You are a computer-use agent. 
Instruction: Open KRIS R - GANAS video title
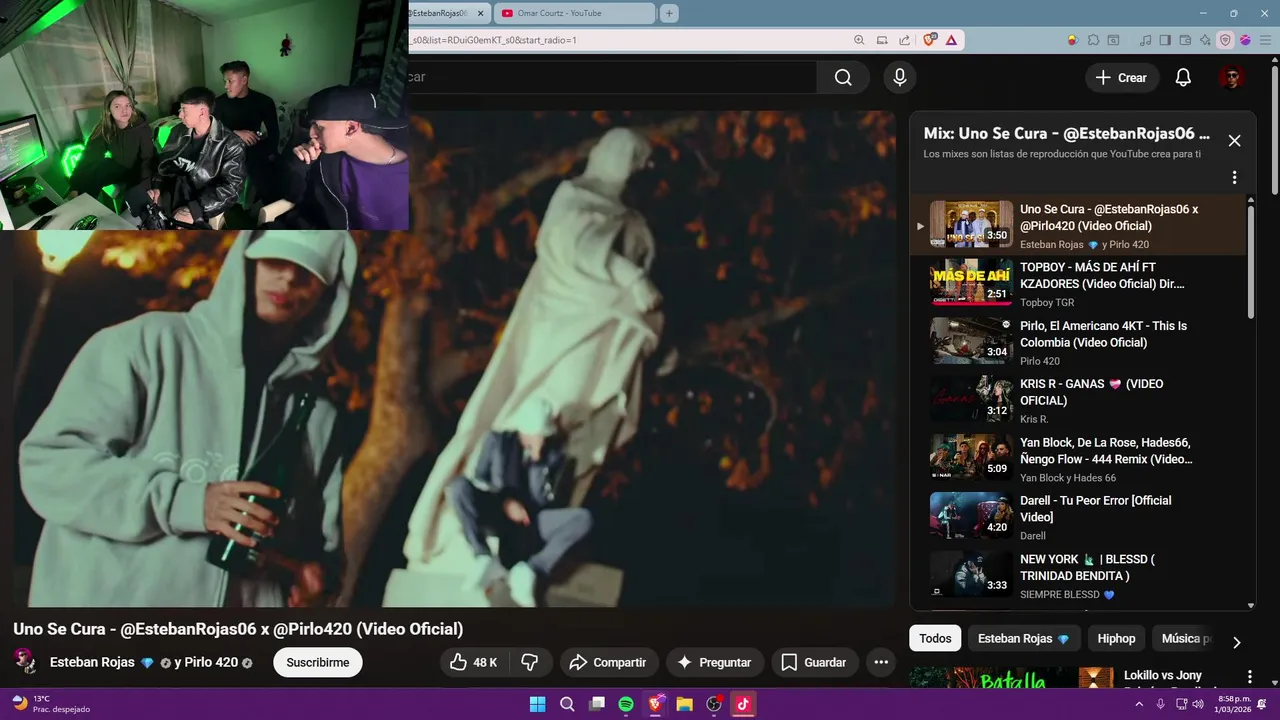(x=1091, y=391)
